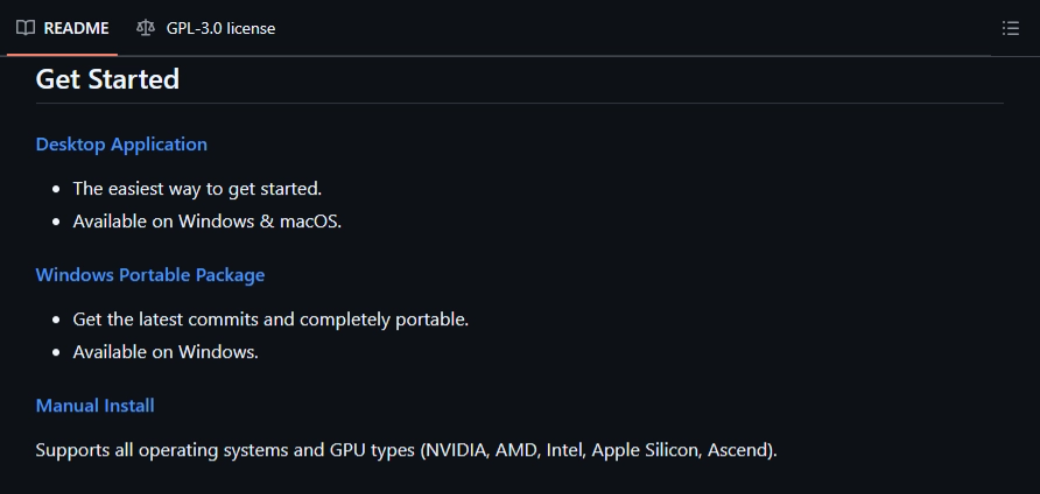Click the Get Started heading
The image size is (1040, 494).
click(x=107, y=80)
